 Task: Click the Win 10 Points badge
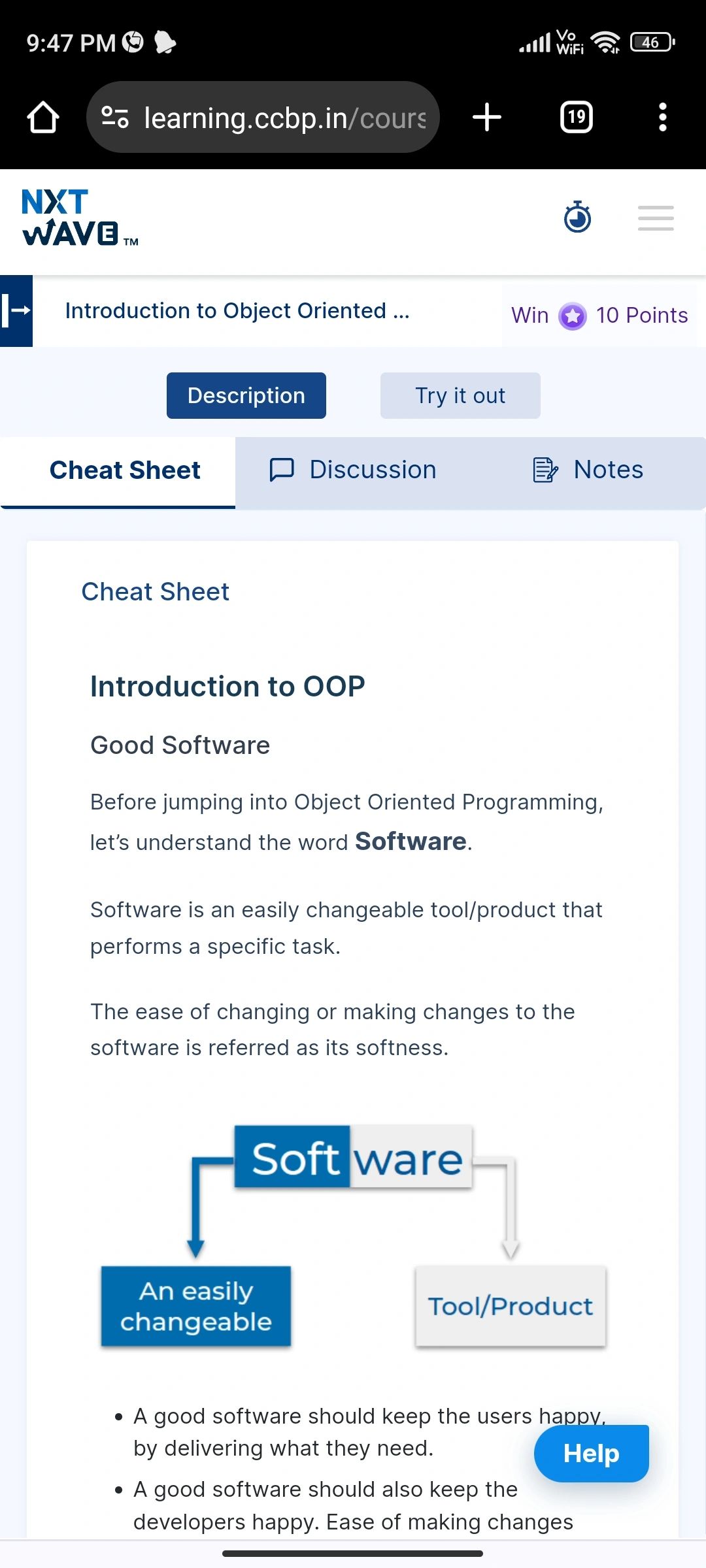(599, 316)
